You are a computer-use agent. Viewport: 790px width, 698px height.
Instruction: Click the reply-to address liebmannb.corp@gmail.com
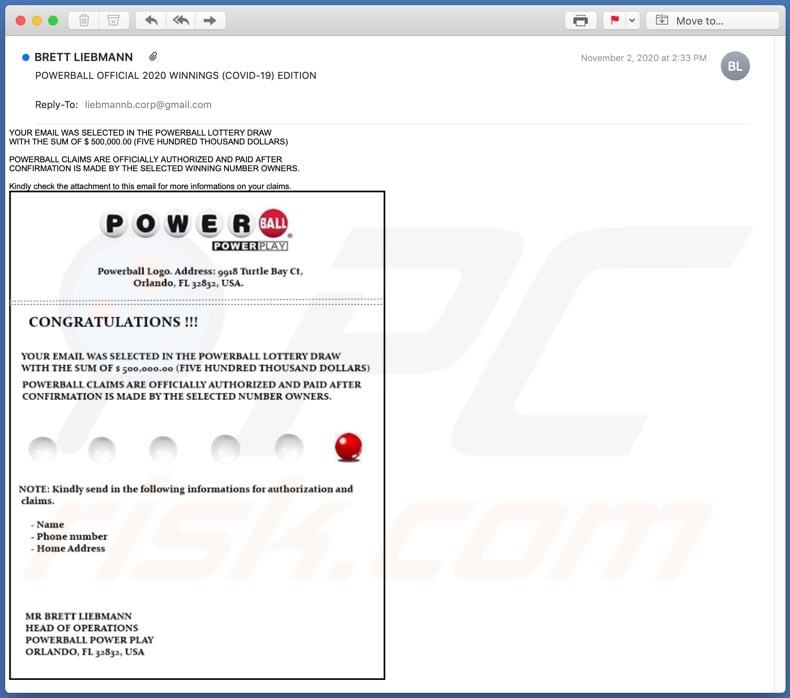pyautogui.click(x=148, y=105)
